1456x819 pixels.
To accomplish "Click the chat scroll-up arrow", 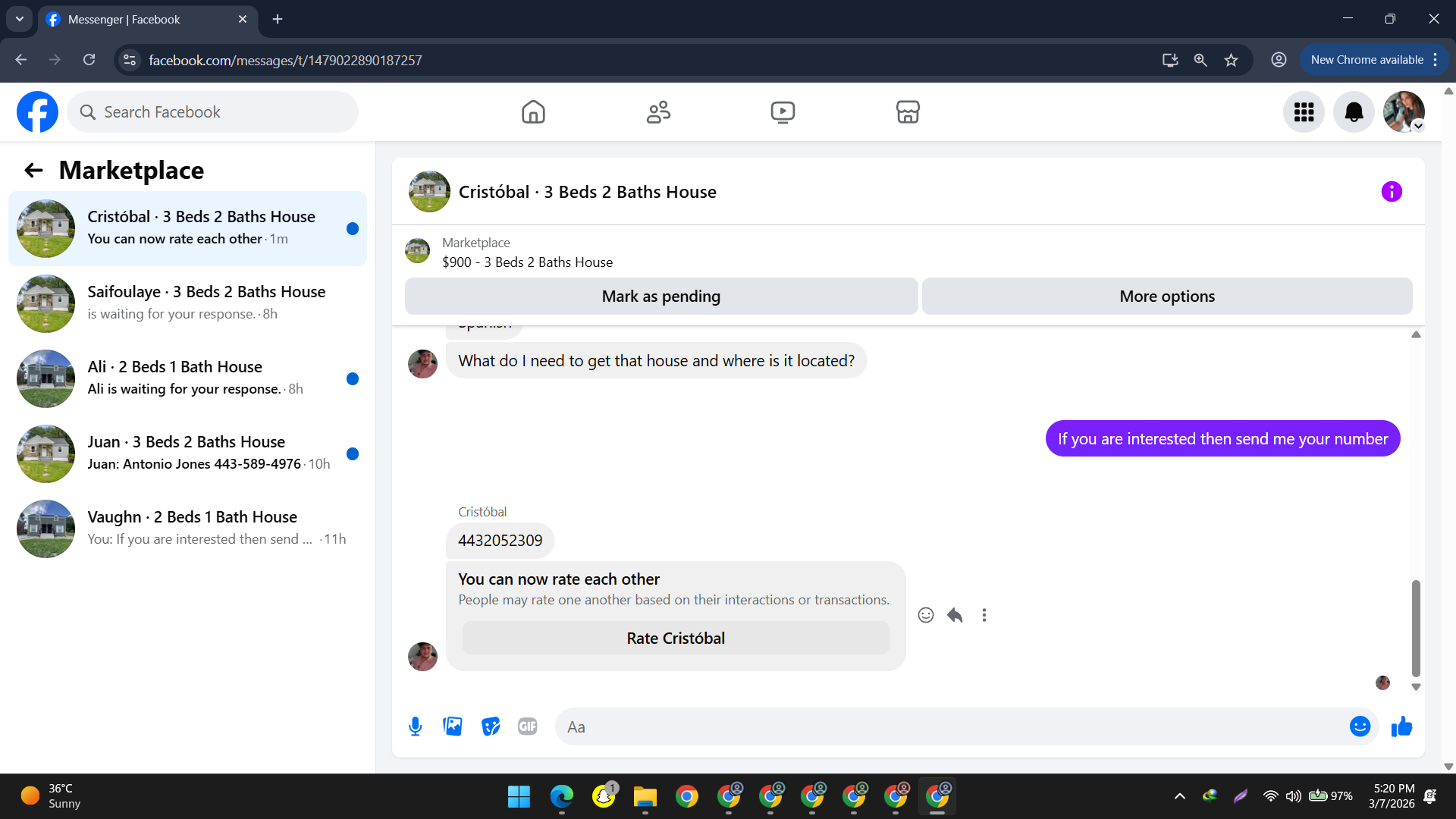I will [x=1416, y=334].
